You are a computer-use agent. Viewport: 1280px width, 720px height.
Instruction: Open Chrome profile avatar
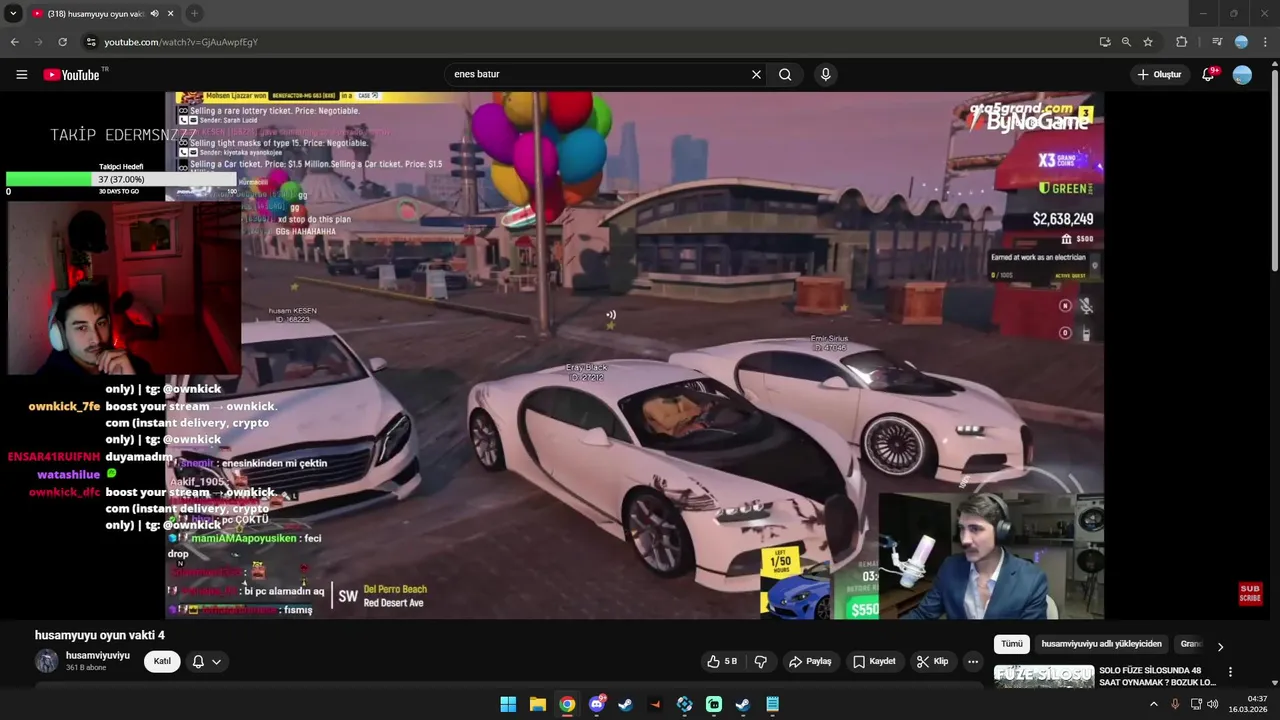pyautogui.click(x=1241, y=42)
